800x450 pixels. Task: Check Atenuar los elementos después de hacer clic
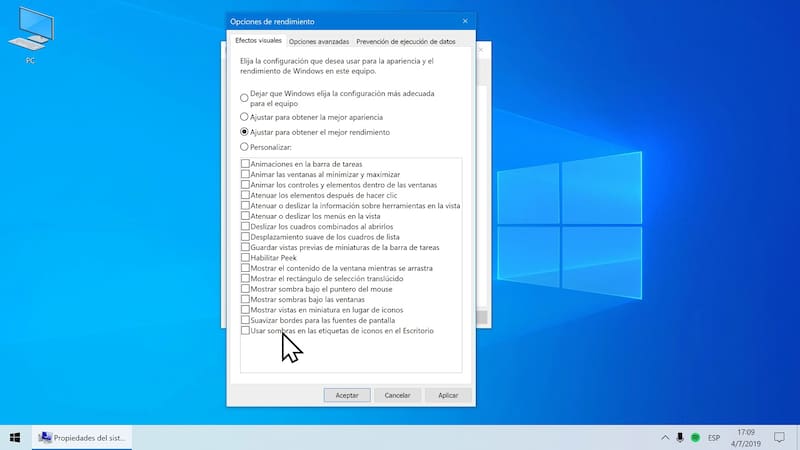[245, 195]
